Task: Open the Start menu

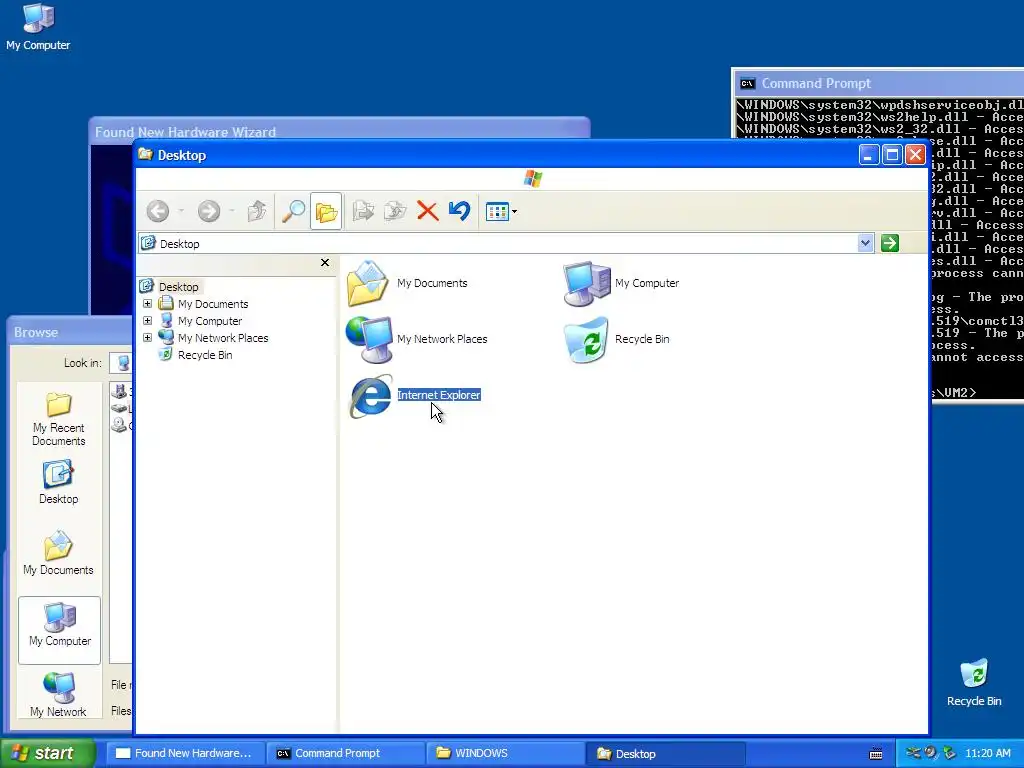Action: pos(48,753)
